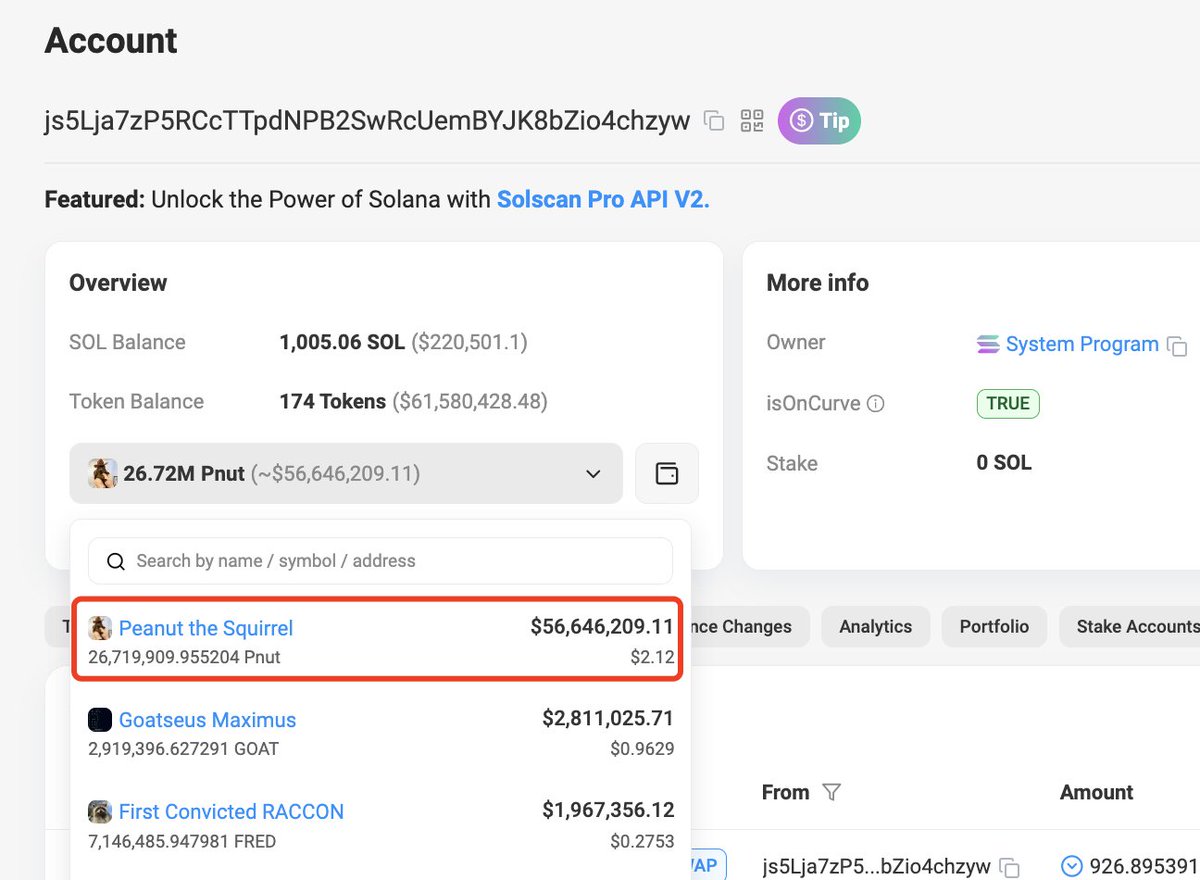Click the isOnCurve info icon
Viewport: 1200px width, 880px height.
click(875, 404)
